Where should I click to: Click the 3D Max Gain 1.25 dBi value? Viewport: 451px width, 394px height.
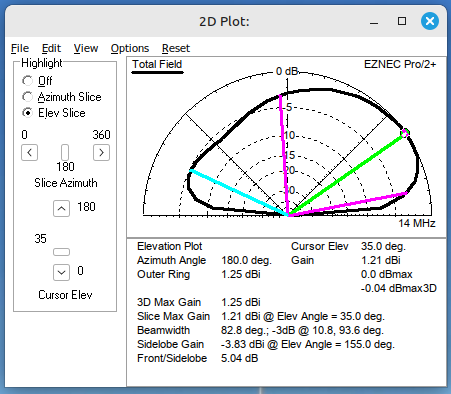[x=241, y=302]
